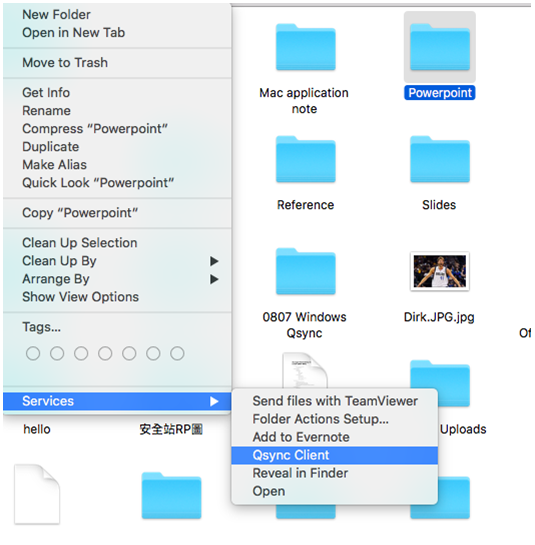Open the Slides folder

click(x=440, y=159)
